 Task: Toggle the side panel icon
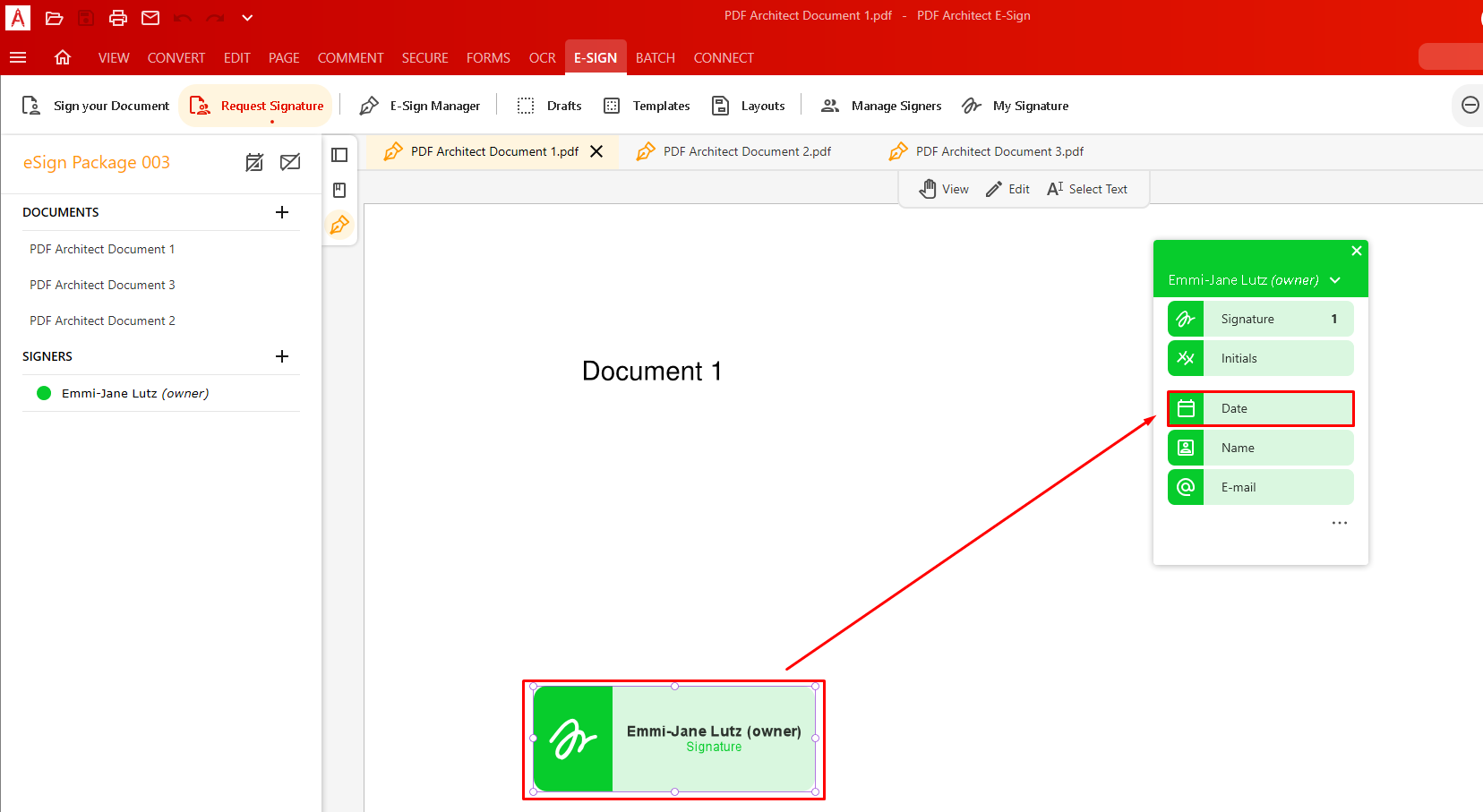point(339,155)
